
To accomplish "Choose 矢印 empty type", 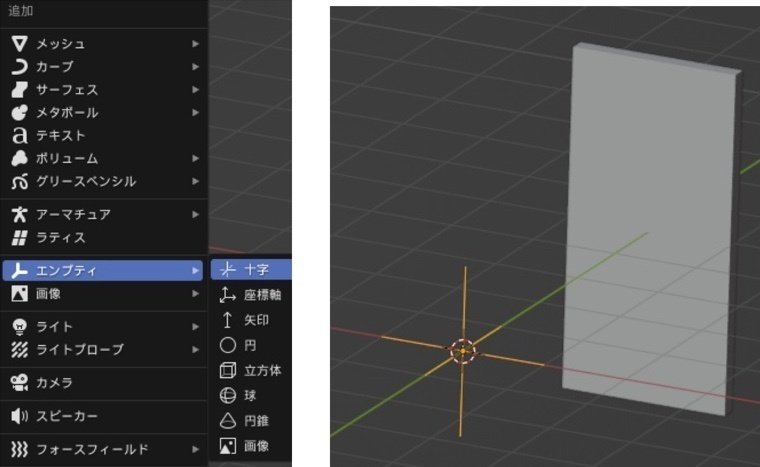I will (251, 320).
